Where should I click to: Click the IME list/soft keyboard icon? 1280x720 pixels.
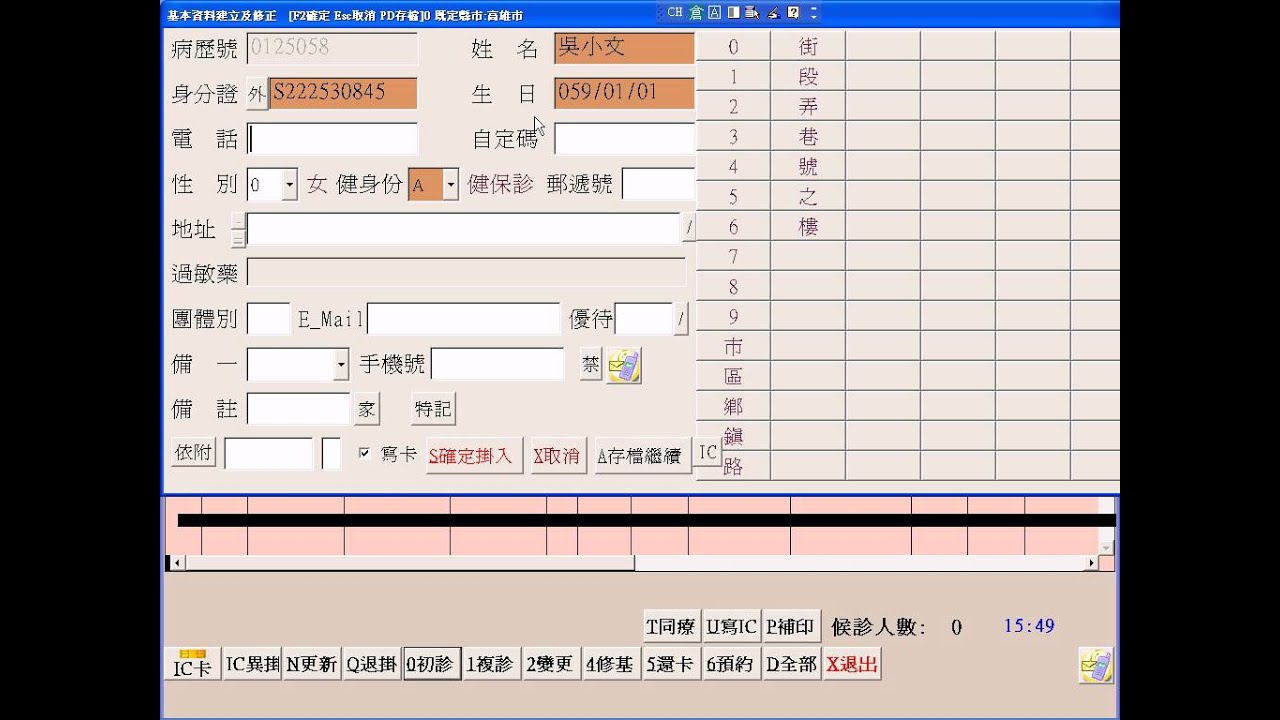752,13
